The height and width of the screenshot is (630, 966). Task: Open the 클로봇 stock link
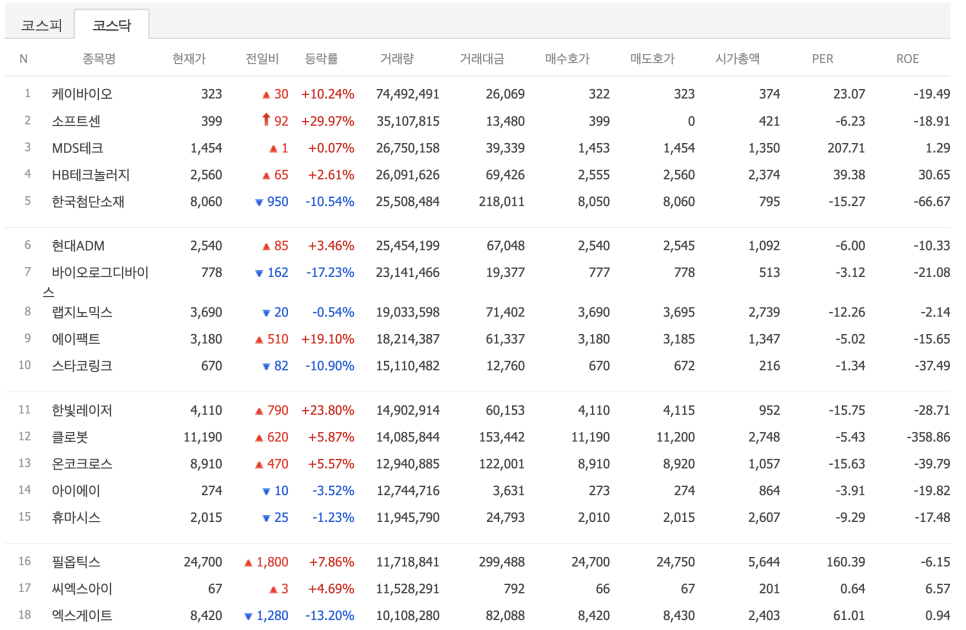(x=70, y=437)
